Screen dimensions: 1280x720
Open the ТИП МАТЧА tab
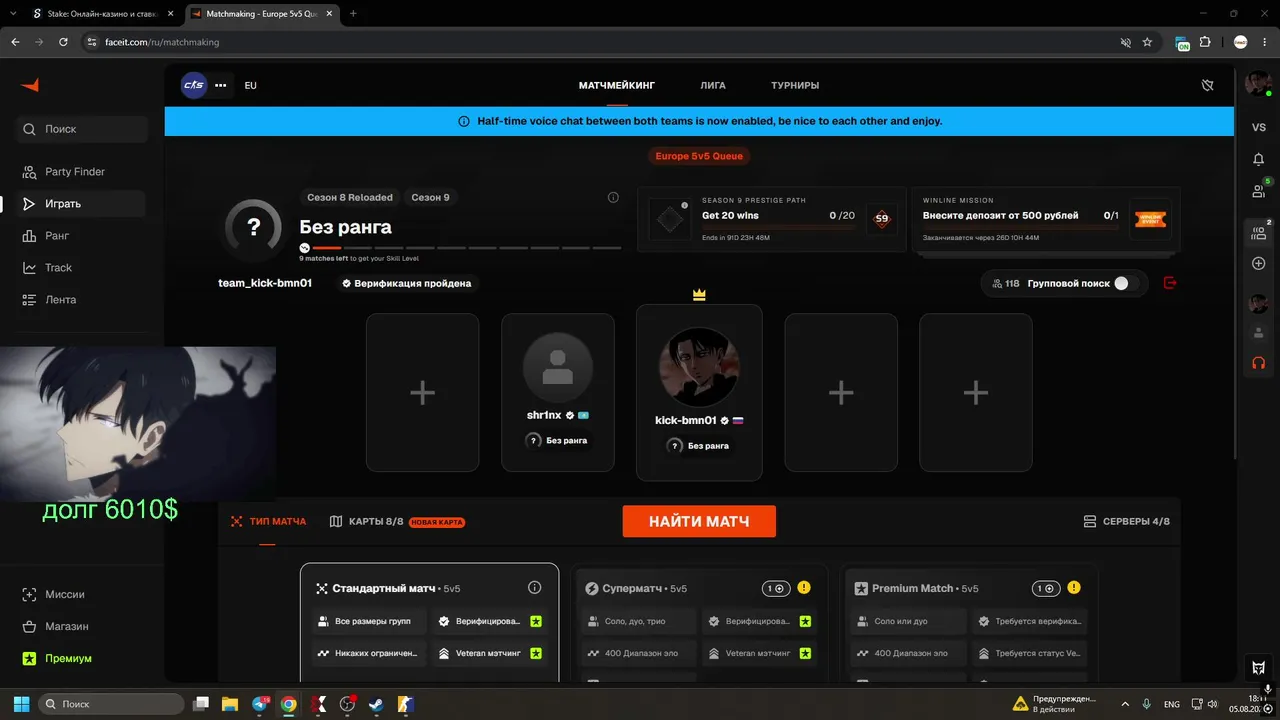268,522
